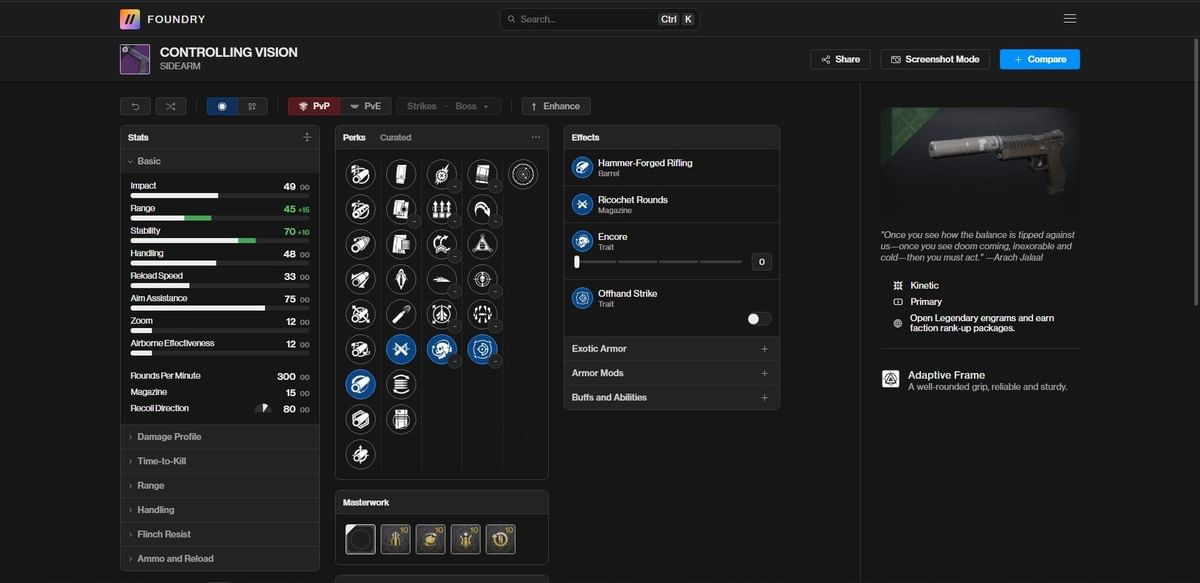This screenshot has height=583, width=1200.
Task: Click the Share button
Action: pos(840,59)
